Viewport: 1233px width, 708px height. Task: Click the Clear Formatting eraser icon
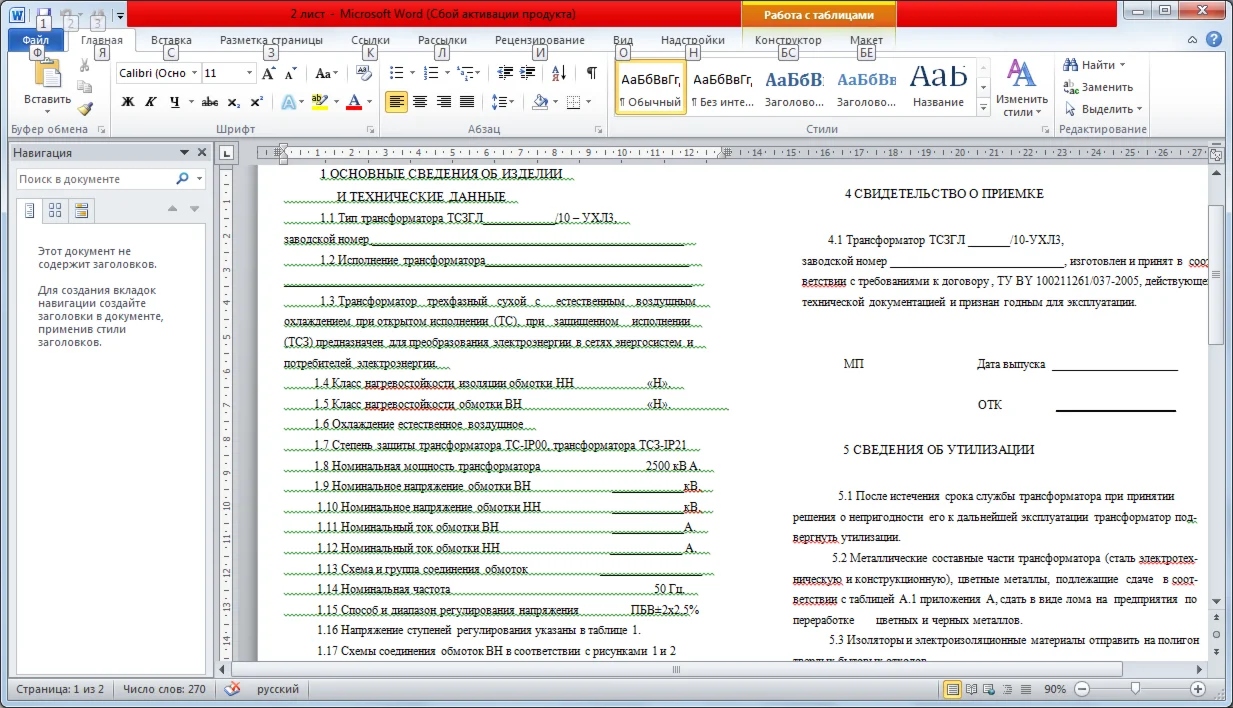pos(364,73)
